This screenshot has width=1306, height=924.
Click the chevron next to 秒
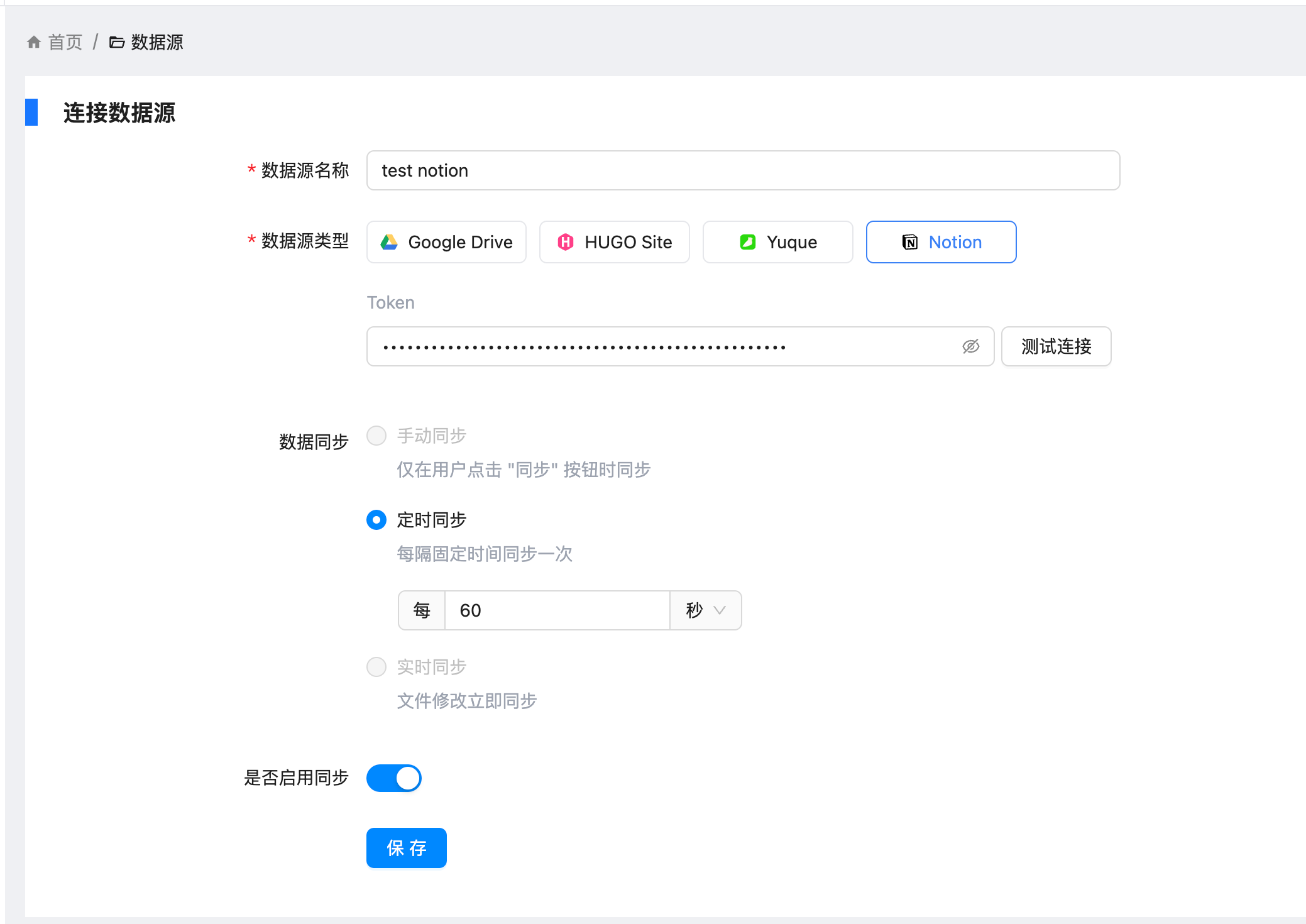click(x=720, y=610)
